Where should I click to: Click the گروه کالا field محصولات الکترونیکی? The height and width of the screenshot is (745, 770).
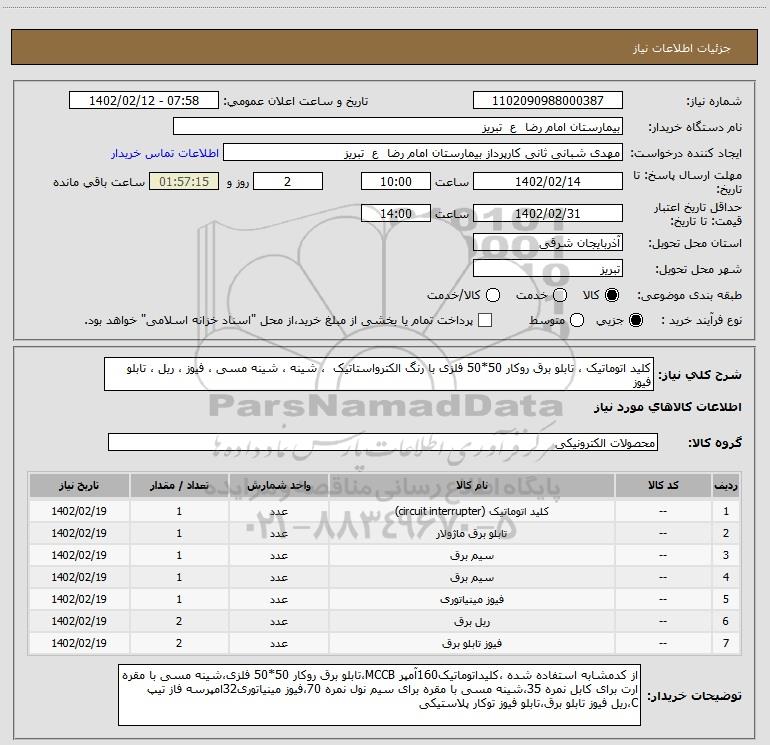click(383, 442)
